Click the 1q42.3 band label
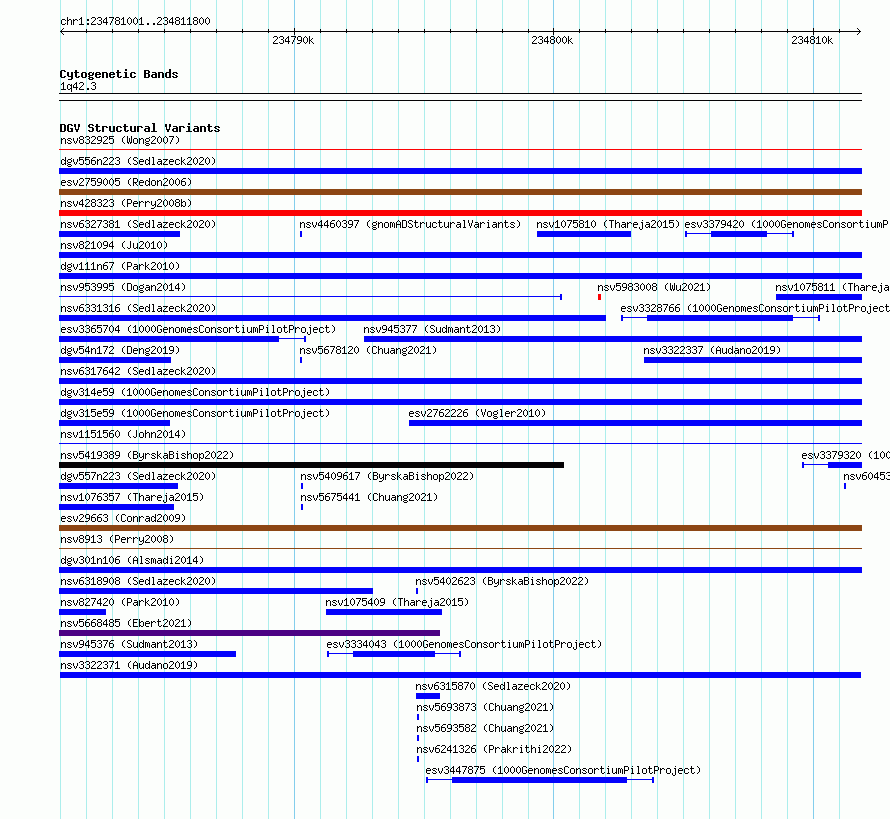This screenshot has height=819, width=890. coord(78,86)
